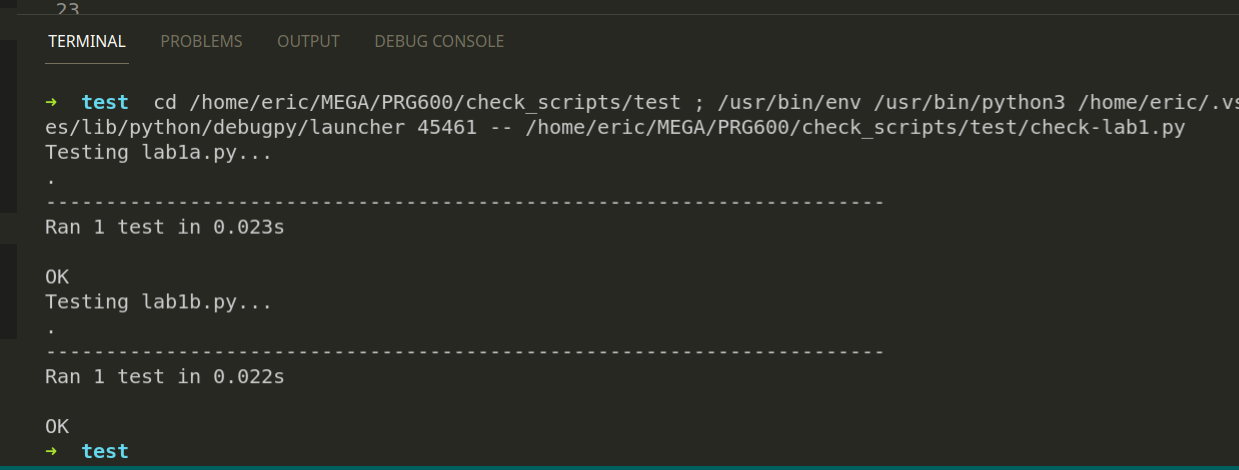The image size is (1239, 470).
Task: Click line number 23 in the editor gutter
Action: [68, 9]
